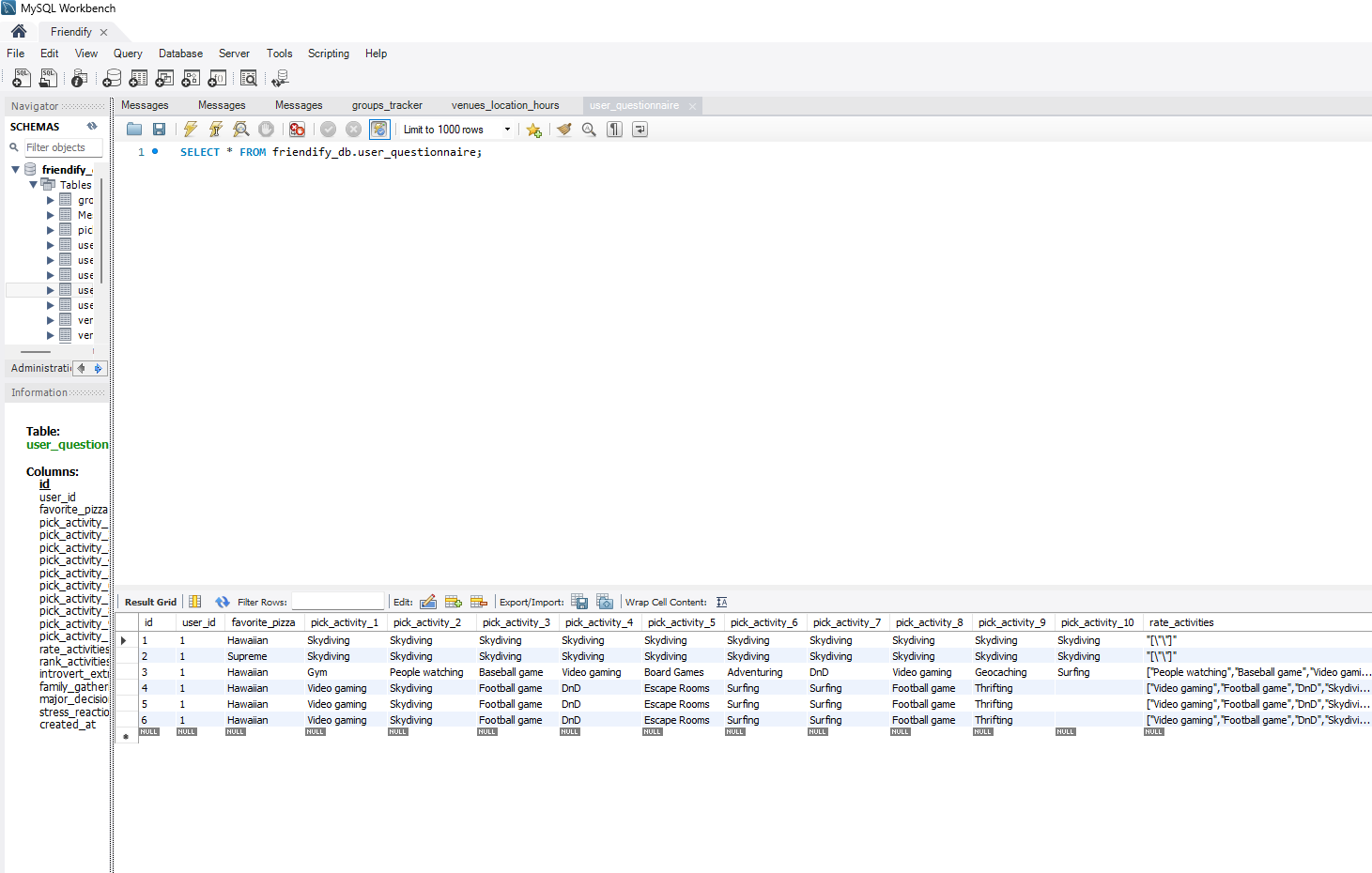Expand the first 'ver' table node

pyautogui.click(x=51, y=320)
